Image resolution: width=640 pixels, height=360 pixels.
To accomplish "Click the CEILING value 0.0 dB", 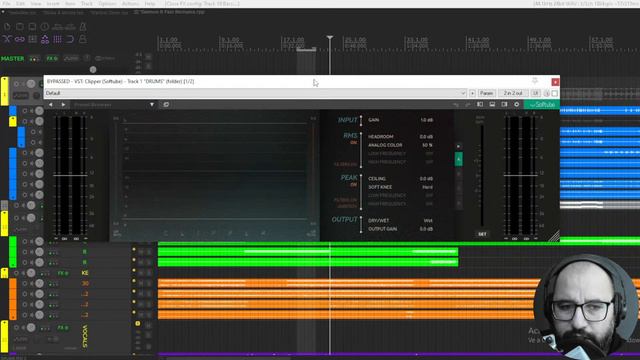I will [x=426, y=179].
